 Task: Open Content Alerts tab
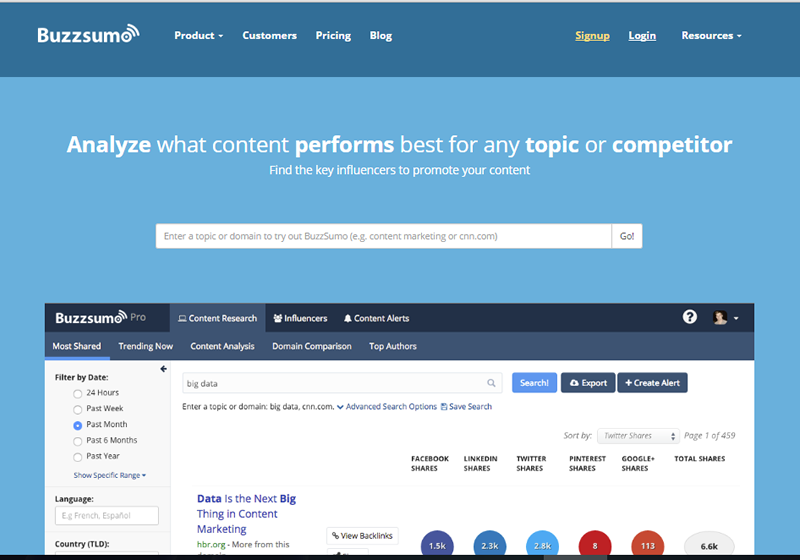pos(377,318)
